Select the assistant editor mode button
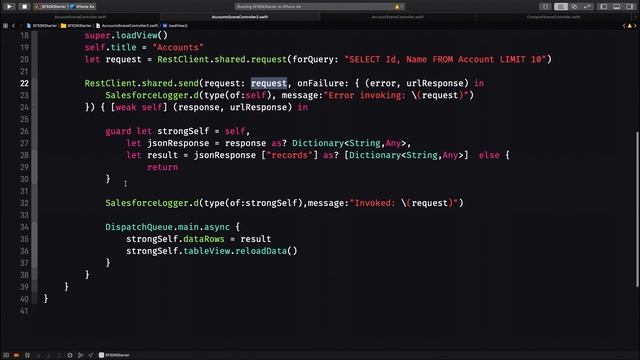The width and height of the screenshot is (640, 360). pyautogui.click(x=574, y=7)
